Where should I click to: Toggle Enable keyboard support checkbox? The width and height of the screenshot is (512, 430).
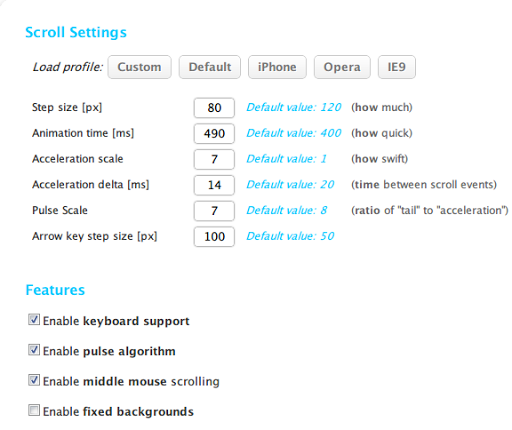34,320
